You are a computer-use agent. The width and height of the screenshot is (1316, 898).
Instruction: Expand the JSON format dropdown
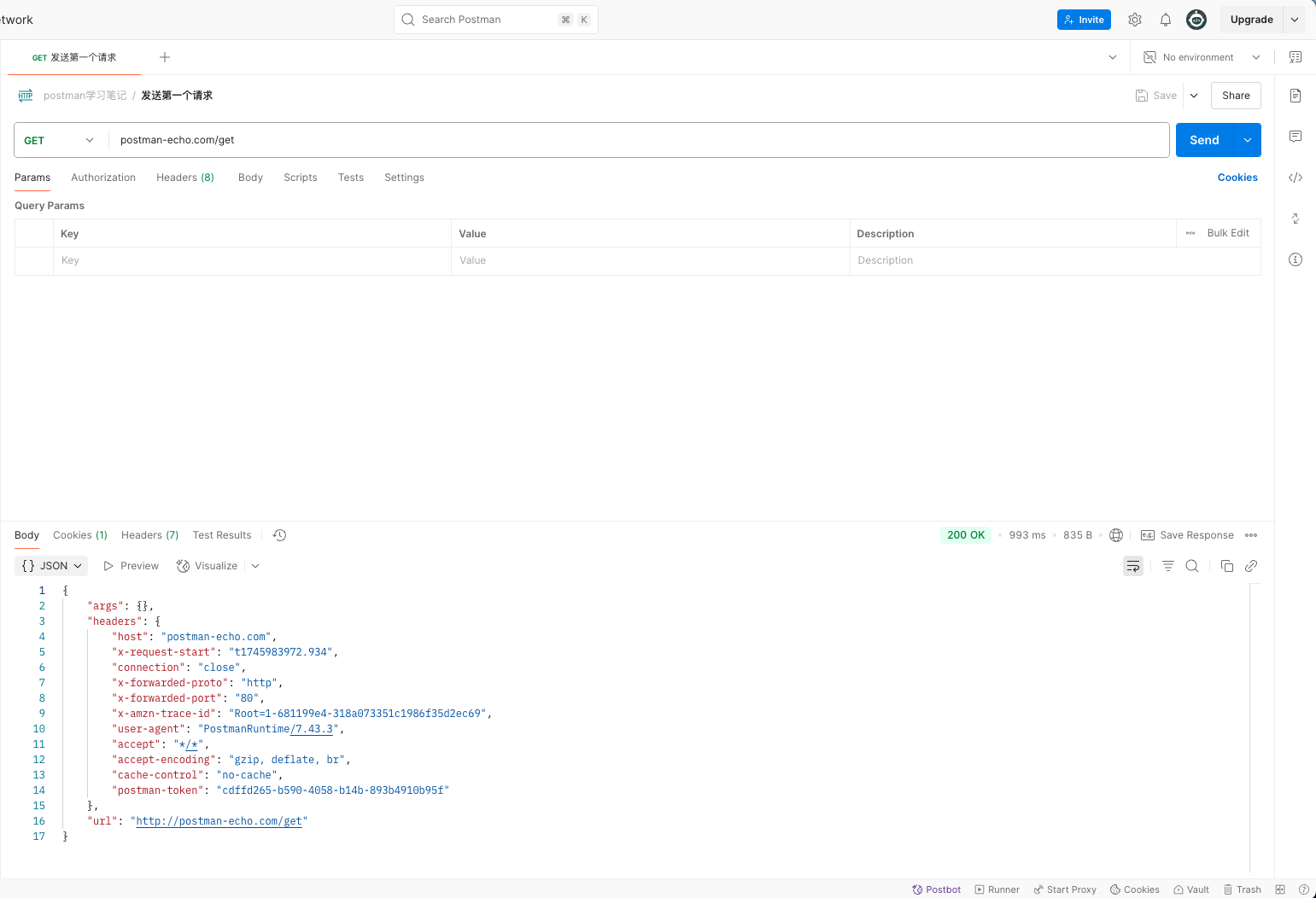52,566
